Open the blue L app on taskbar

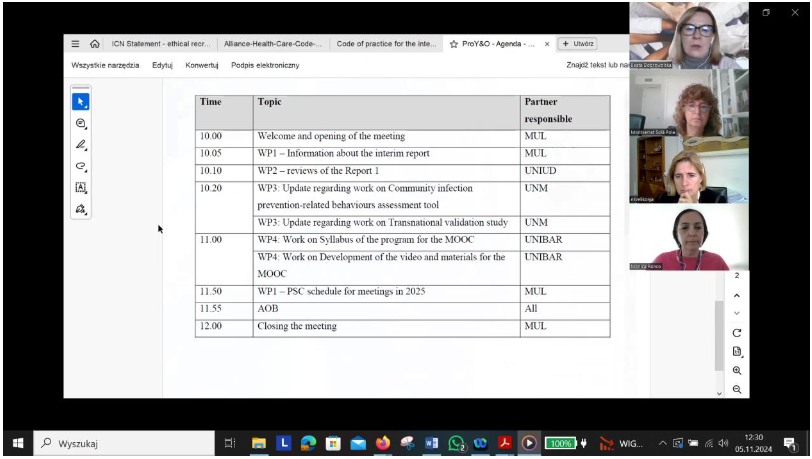tap(283, 443)
